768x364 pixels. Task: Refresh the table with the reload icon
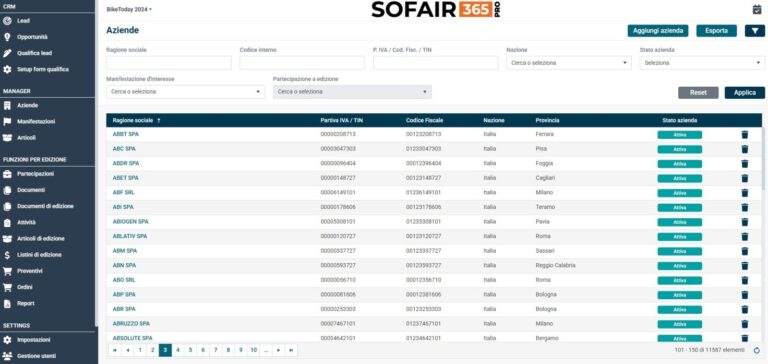pos(757,350)
